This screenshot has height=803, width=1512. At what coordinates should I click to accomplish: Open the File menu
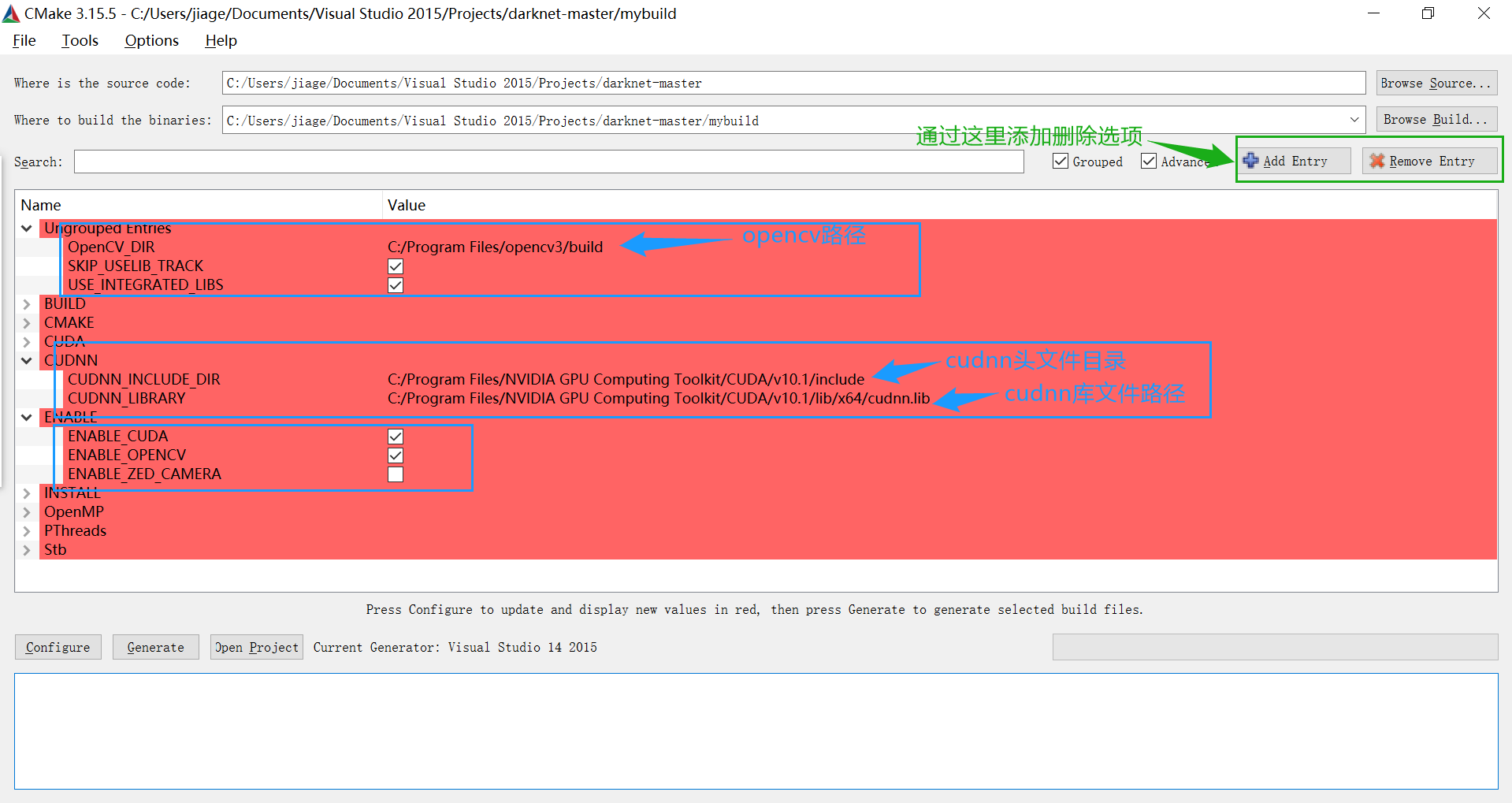coord(24,40)
